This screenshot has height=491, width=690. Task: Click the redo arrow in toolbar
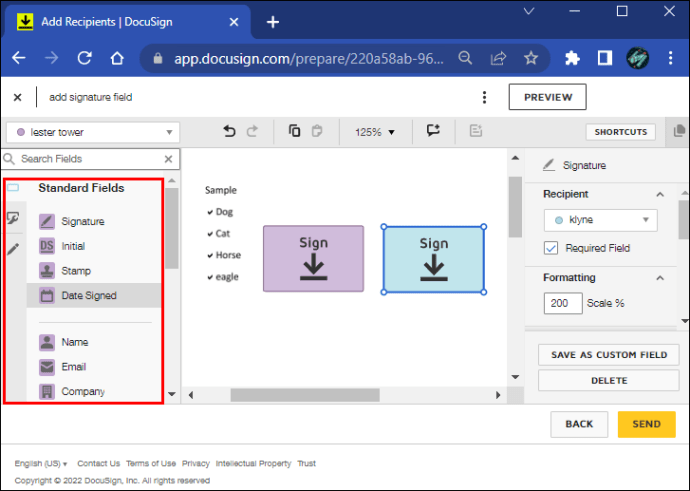(x=253, y=131)
